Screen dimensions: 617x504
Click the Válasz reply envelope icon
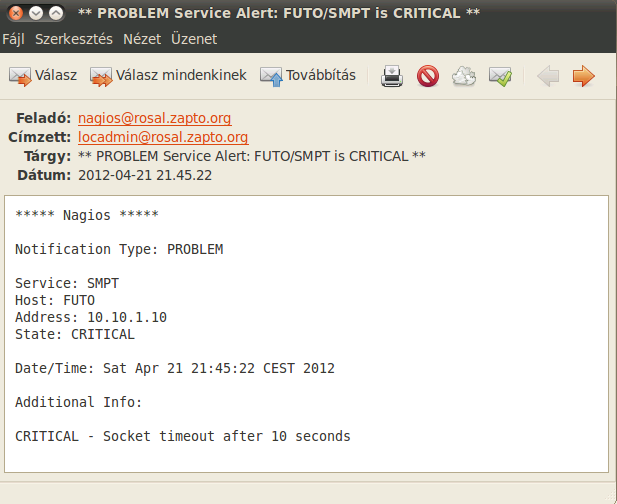click(x=20, y=76)
